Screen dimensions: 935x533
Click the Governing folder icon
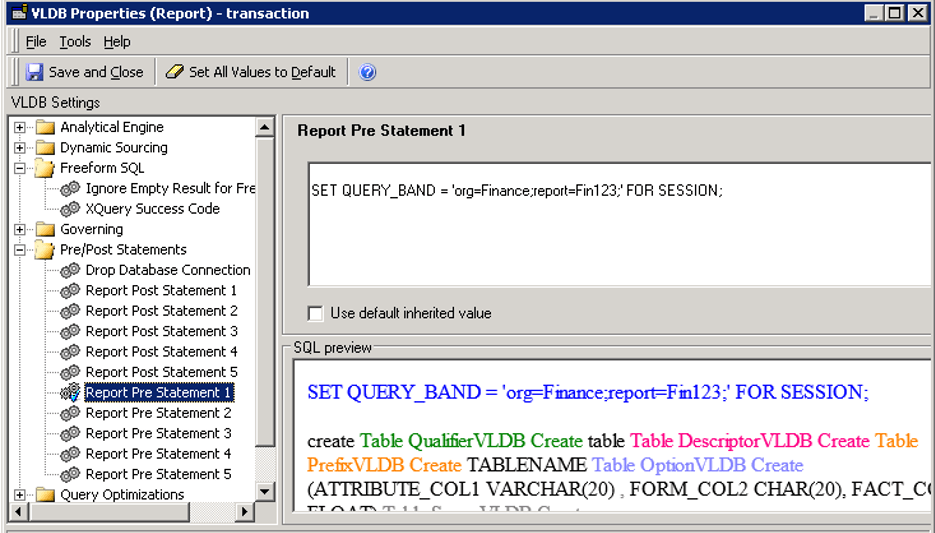45,230
